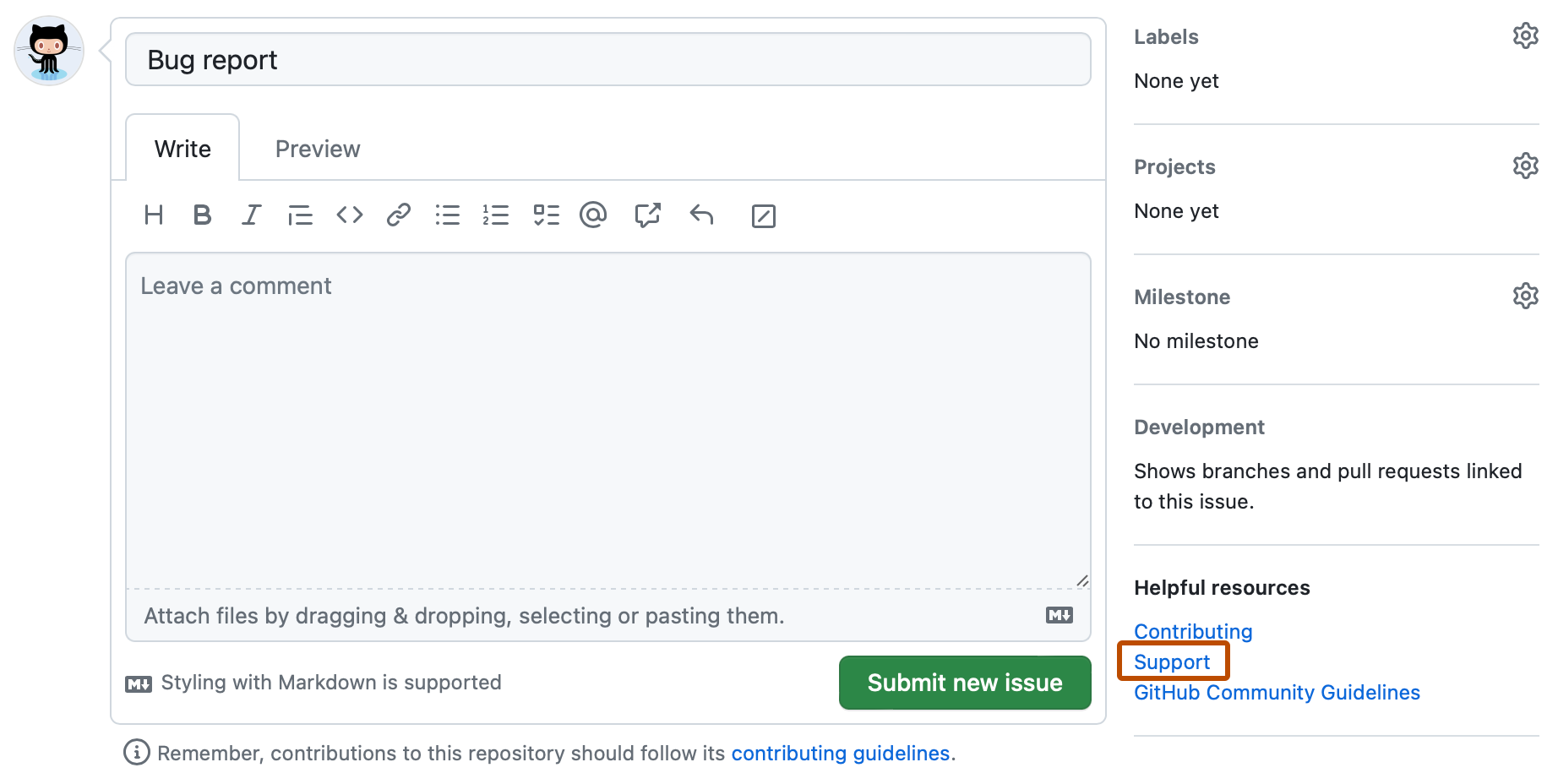
Task: Apply bold formatting to the comment
Action: (x=202, y=215)
